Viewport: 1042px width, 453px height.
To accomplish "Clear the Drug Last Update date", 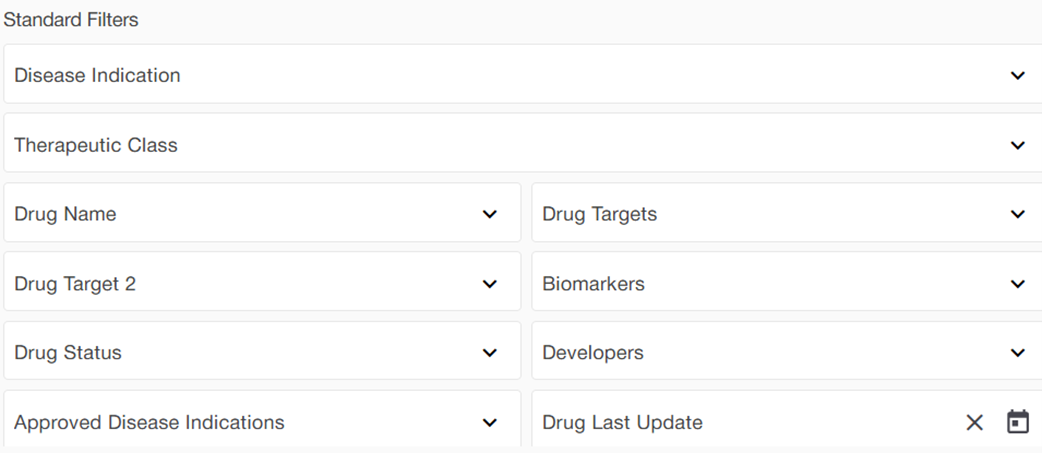I will (x=975, y=422).
